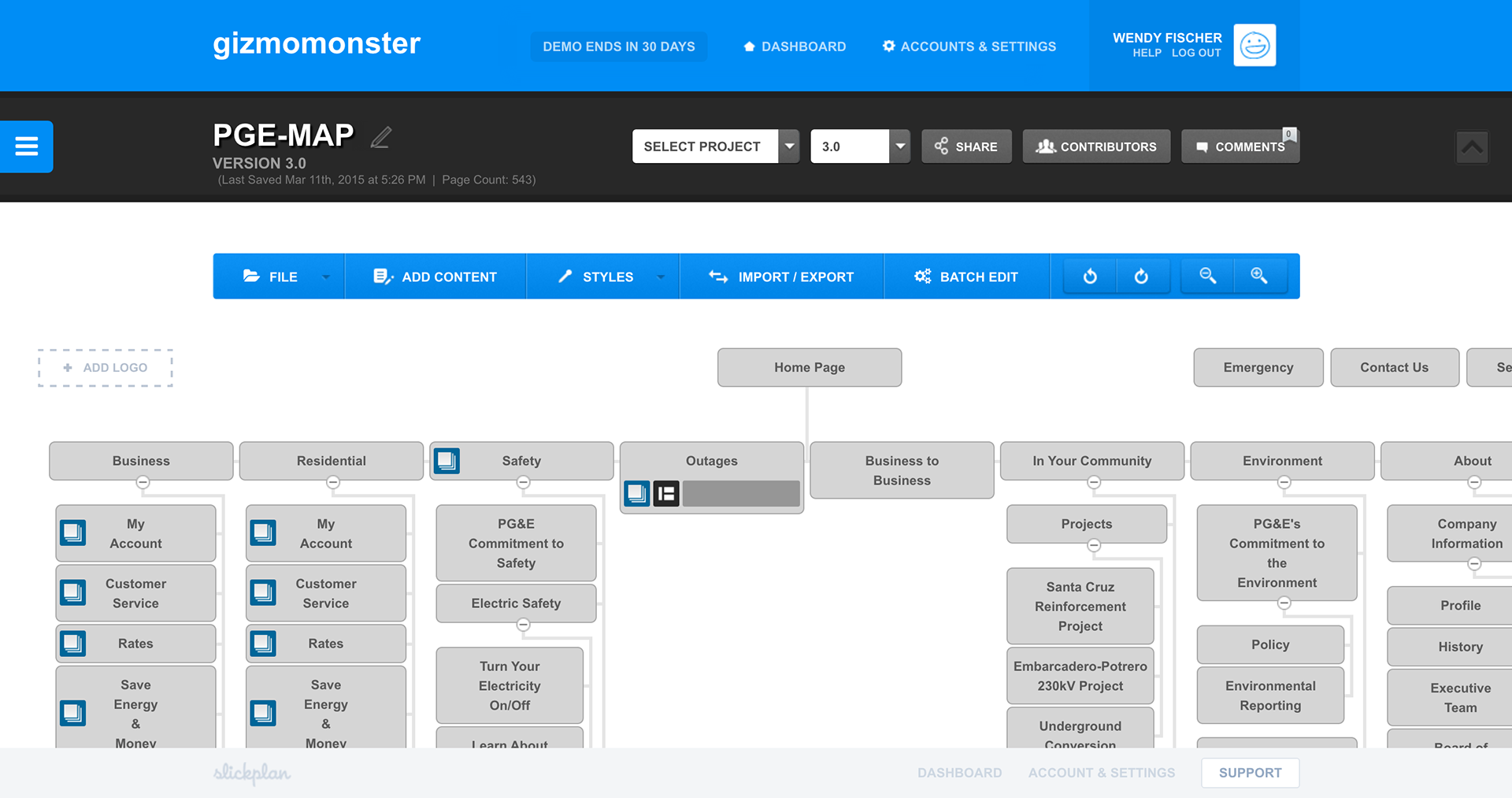Click the black layout icon under Outages
The image size is (1512, 798).
point(666,494)
